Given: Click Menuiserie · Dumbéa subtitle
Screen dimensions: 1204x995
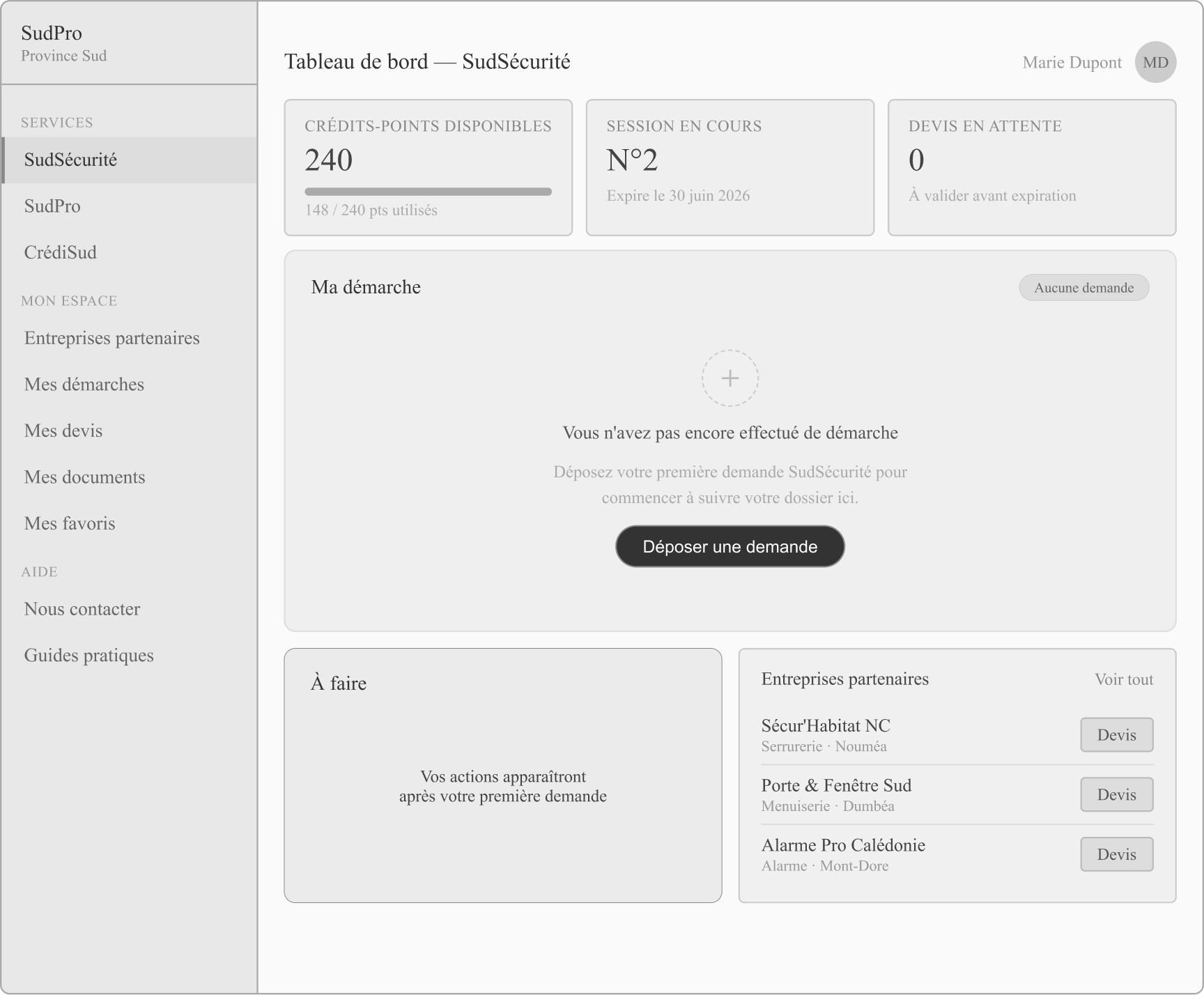Looking at the screenshot, I should (828, 806).
